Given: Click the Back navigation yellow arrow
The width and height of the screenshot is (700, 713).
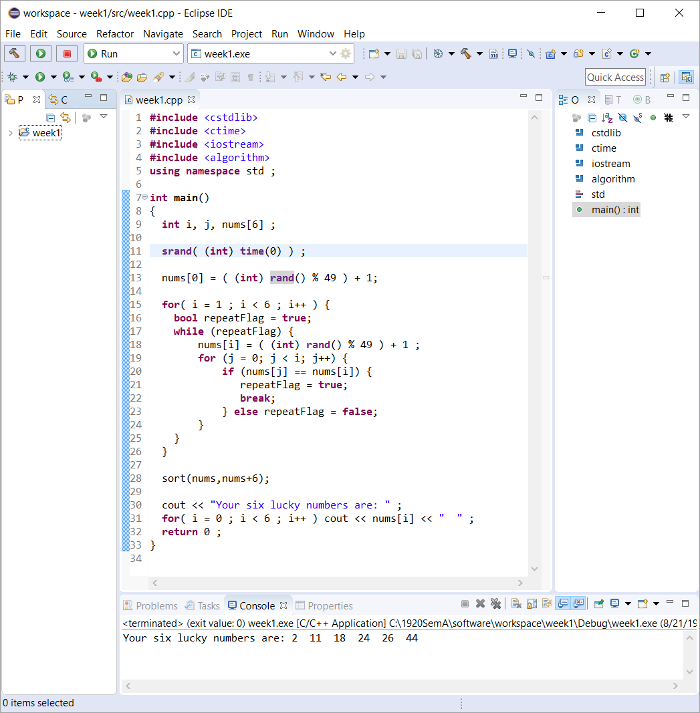Looking at the screenshot, I should (342, 77).
